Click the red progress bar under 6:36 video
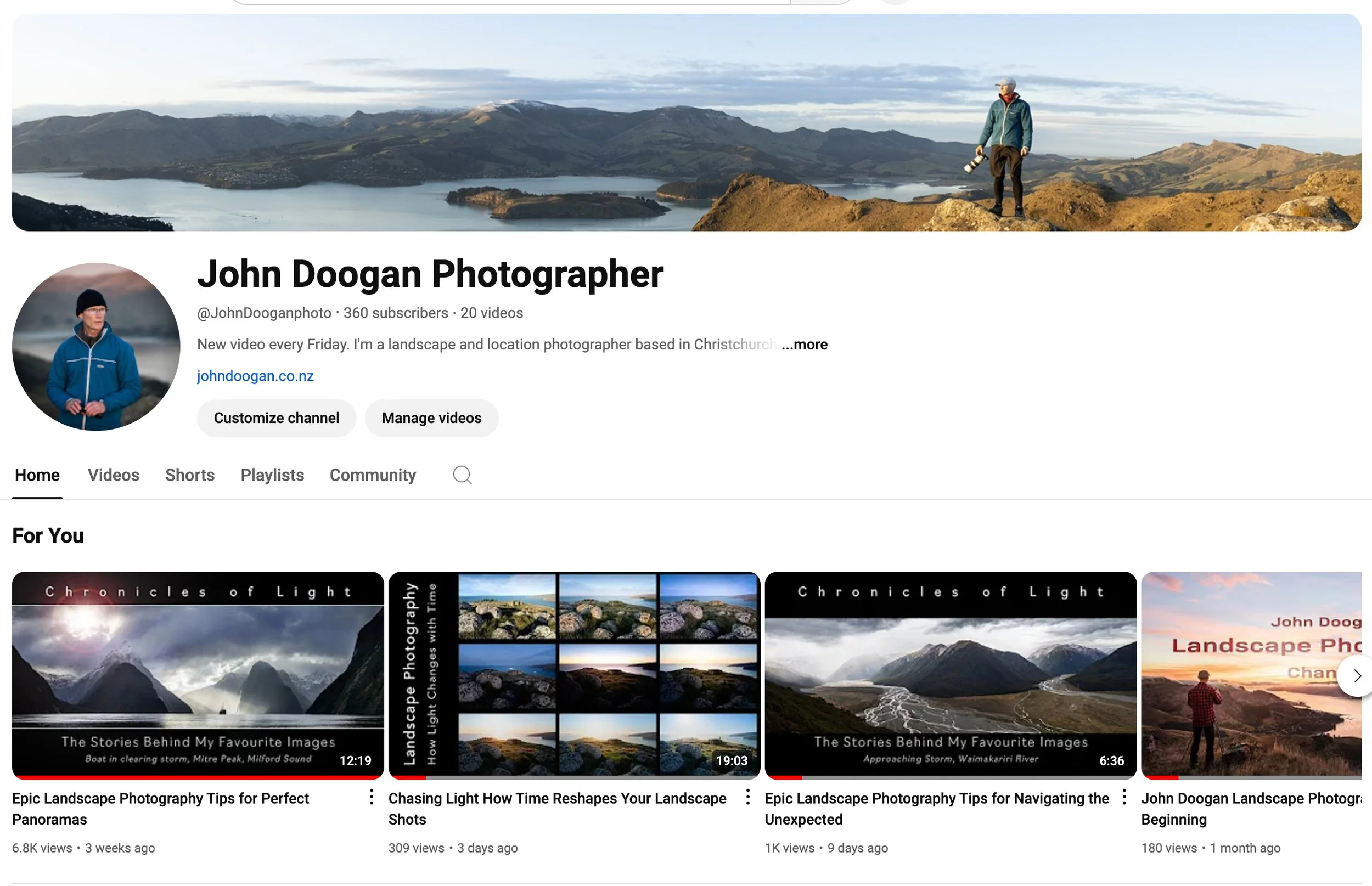The width and height of the screenshot is (1372, 886). [784, 777]
